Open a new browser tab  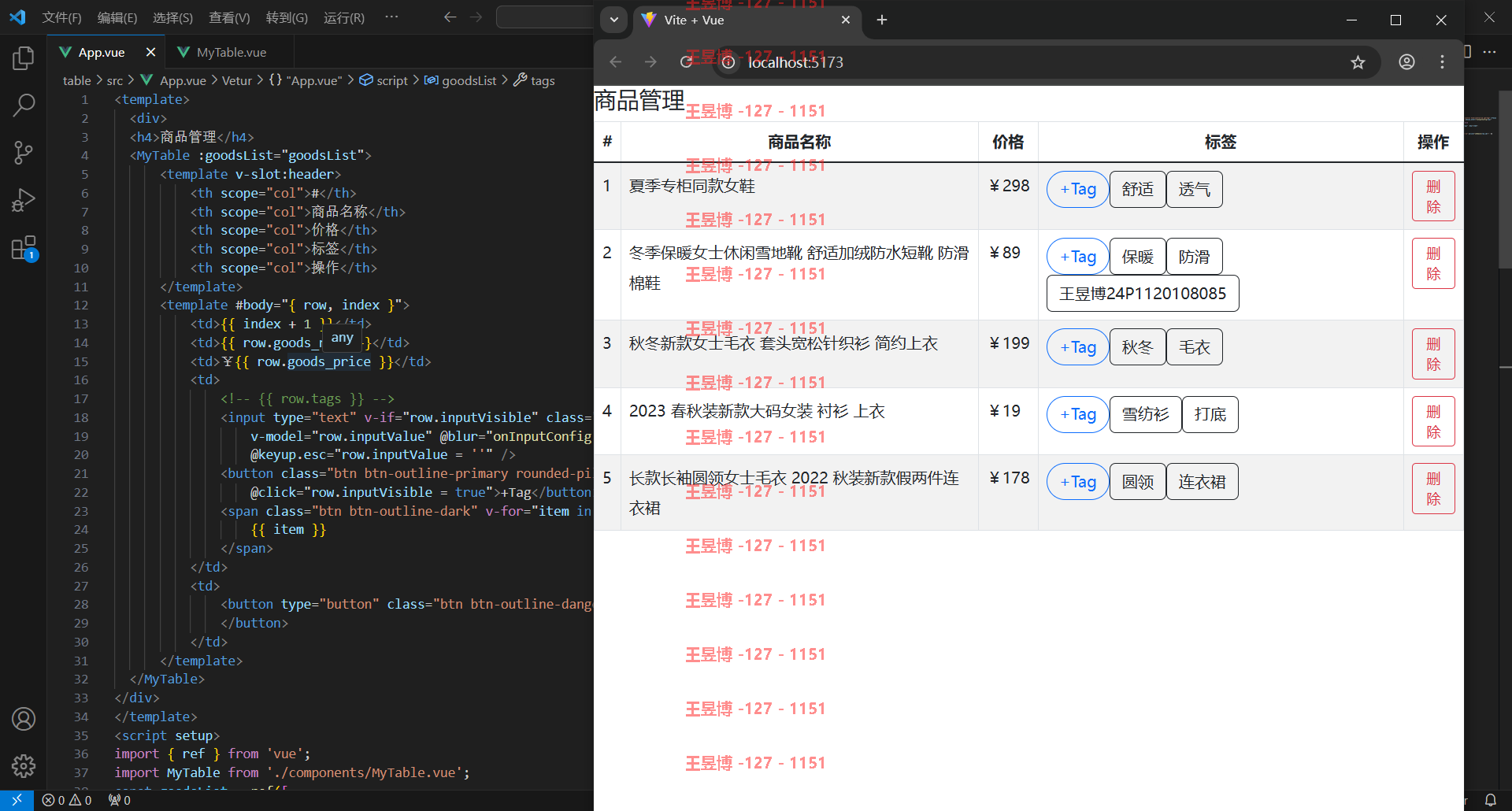click(882, 20)
